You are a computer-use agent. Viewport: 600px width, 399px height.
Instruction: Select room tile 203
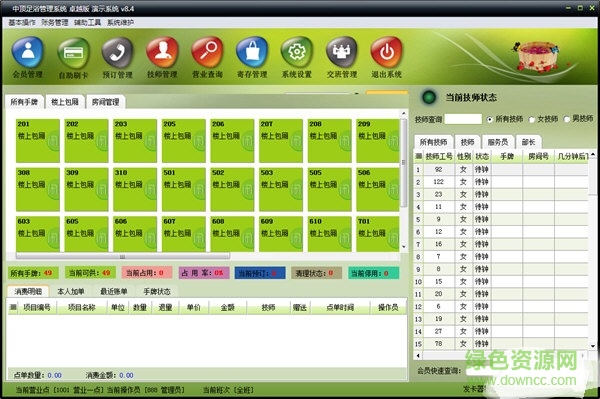(x=135, y=140)
